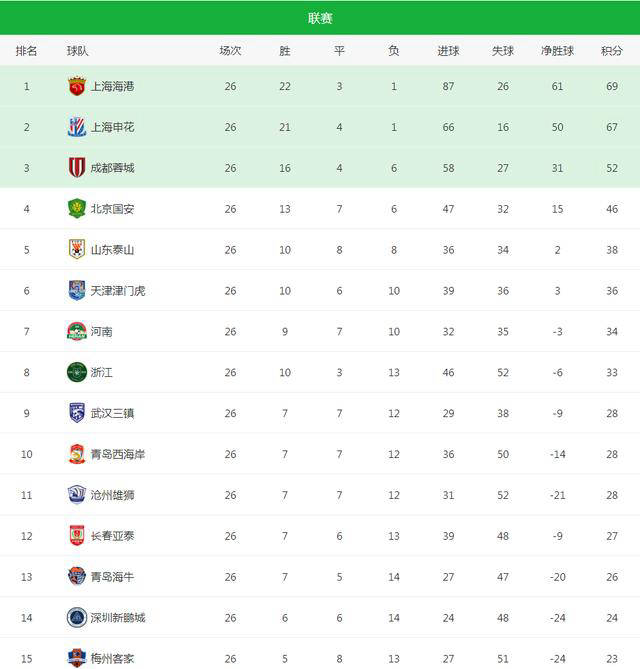This screenshot has width=640, height=669.
Task: Click the Tianjin Jinmen Tiger (天津津门虎) logo
Action: [x=77, y=291]
